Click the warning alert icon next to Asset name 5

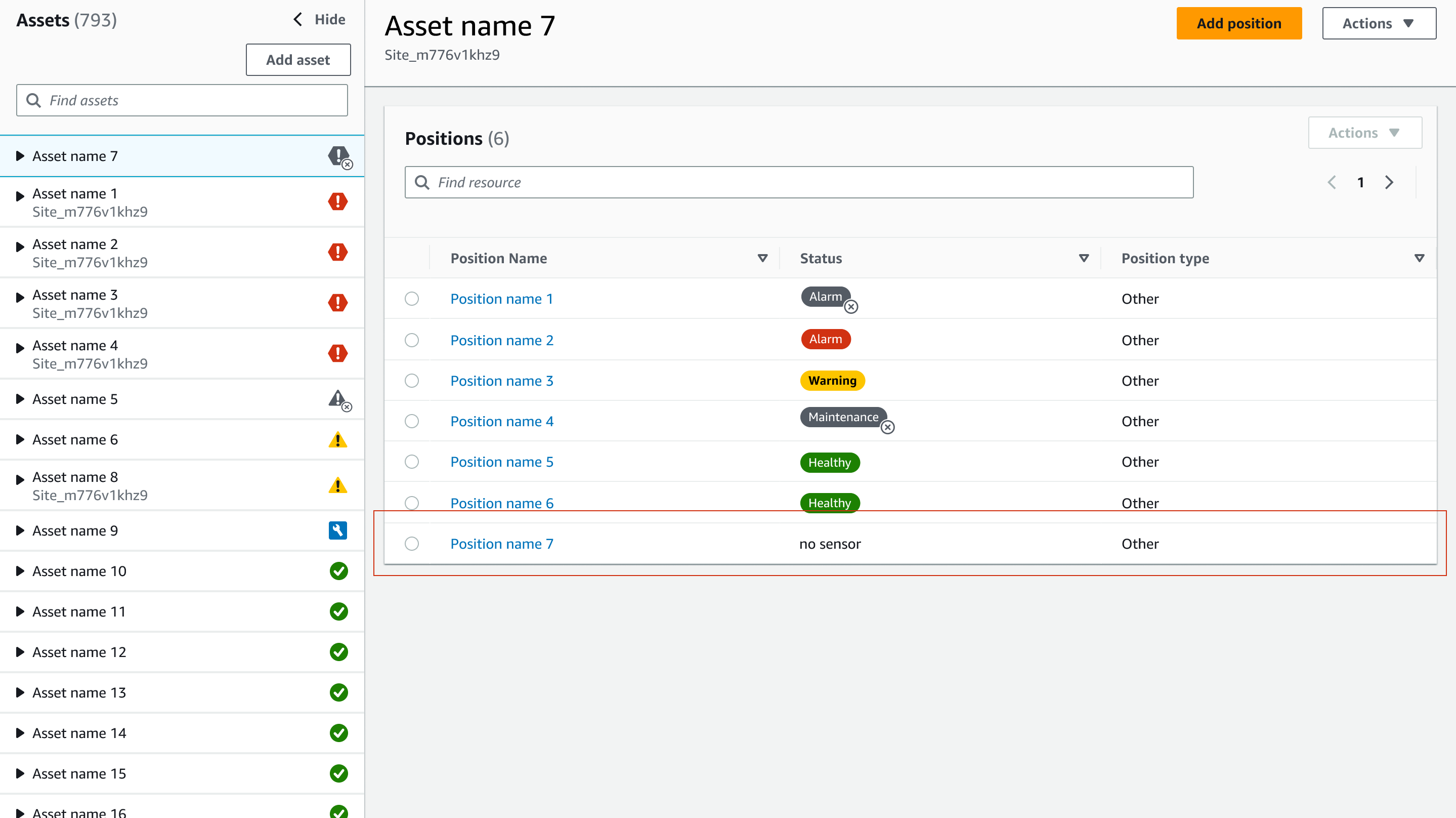339,399
